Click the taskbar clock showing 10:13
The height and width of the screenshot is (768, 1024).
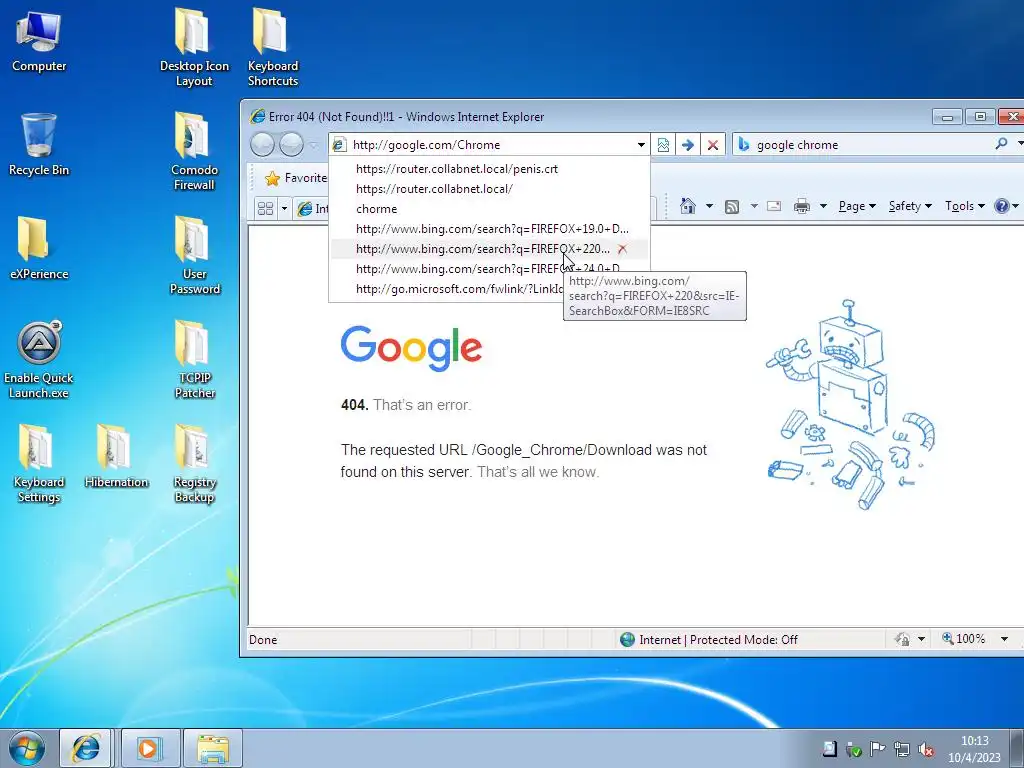coord(974,749)
